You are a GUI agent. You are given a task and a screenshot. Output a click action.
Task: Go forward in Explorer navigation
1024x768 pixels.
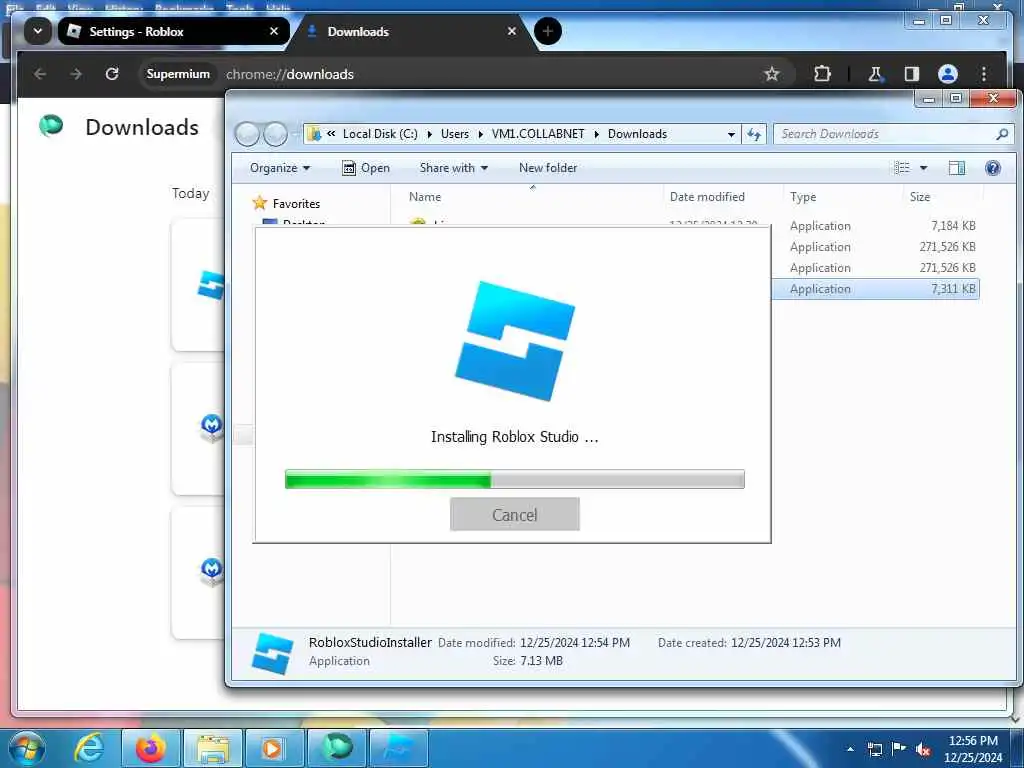coord(275,134)
